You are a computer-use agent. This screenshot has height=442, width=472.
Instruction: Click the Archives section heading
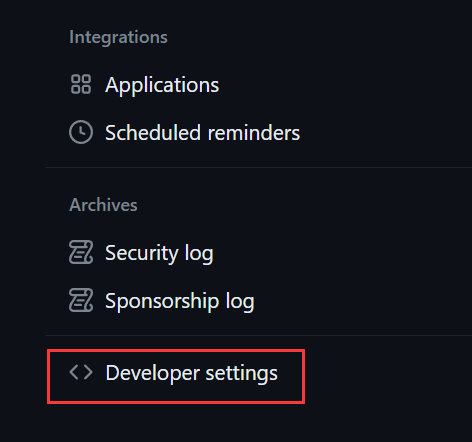103,205
